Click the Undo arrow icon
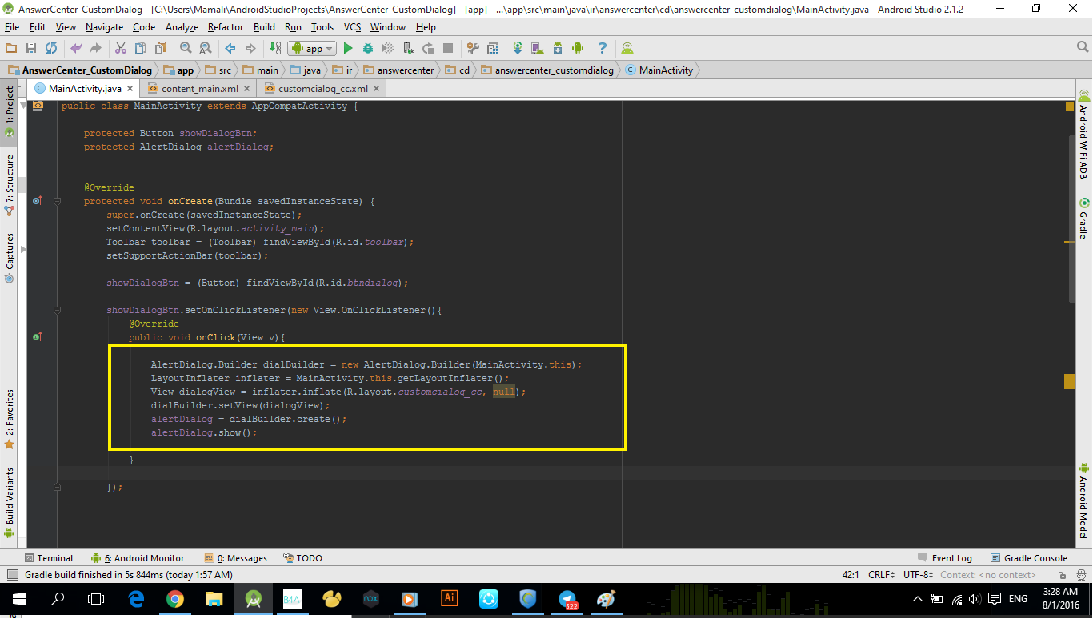This screenshot has width=1092, height=618. click(77, 48)
